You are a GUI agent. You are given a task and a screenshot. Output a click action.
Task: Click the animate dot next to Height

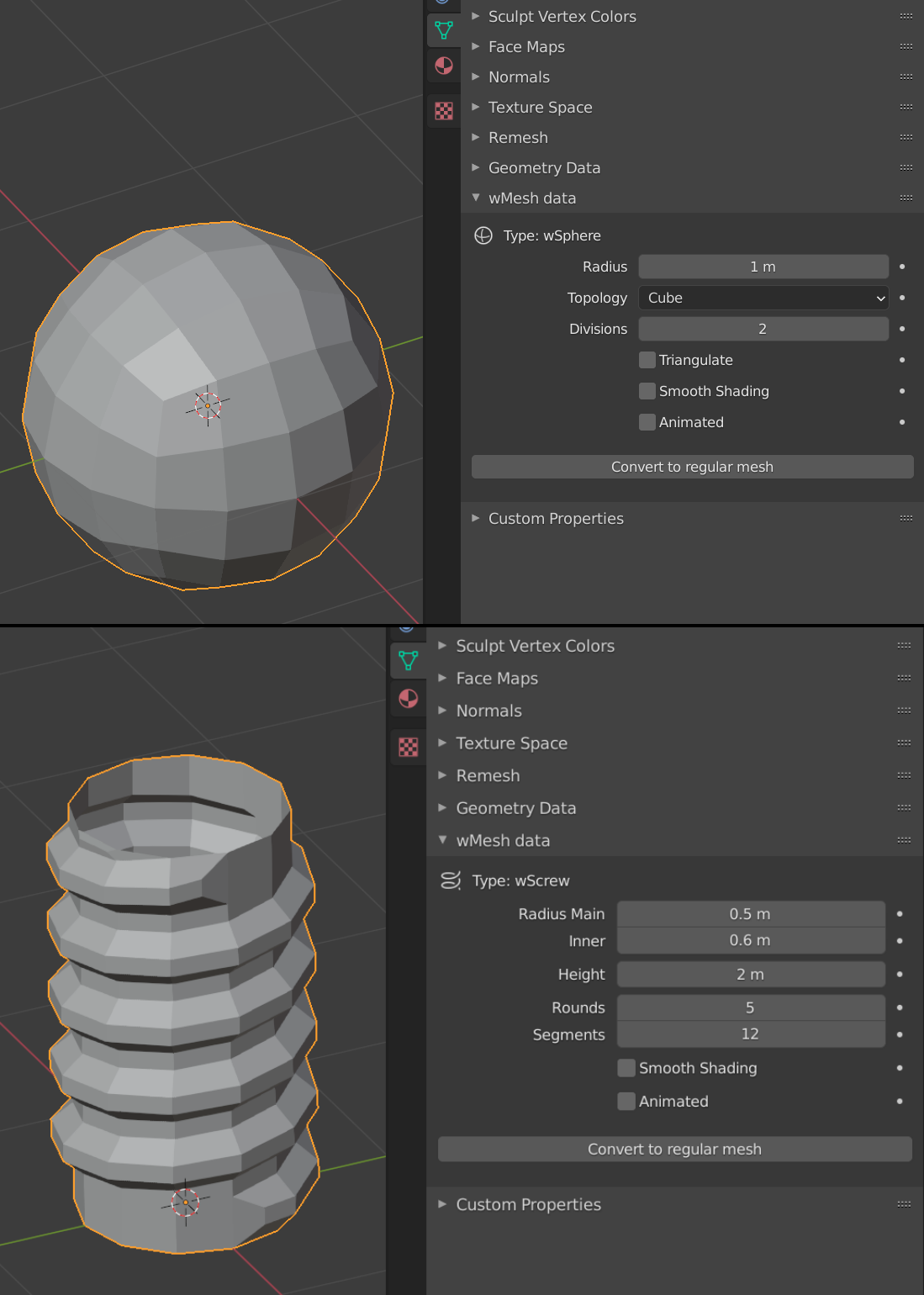pyautogui.click(x=900, y=974)
